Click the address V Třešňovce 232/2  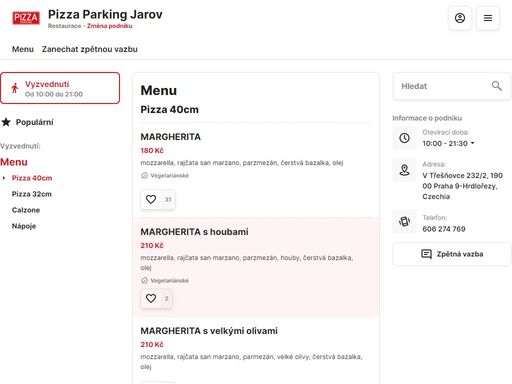462,186
